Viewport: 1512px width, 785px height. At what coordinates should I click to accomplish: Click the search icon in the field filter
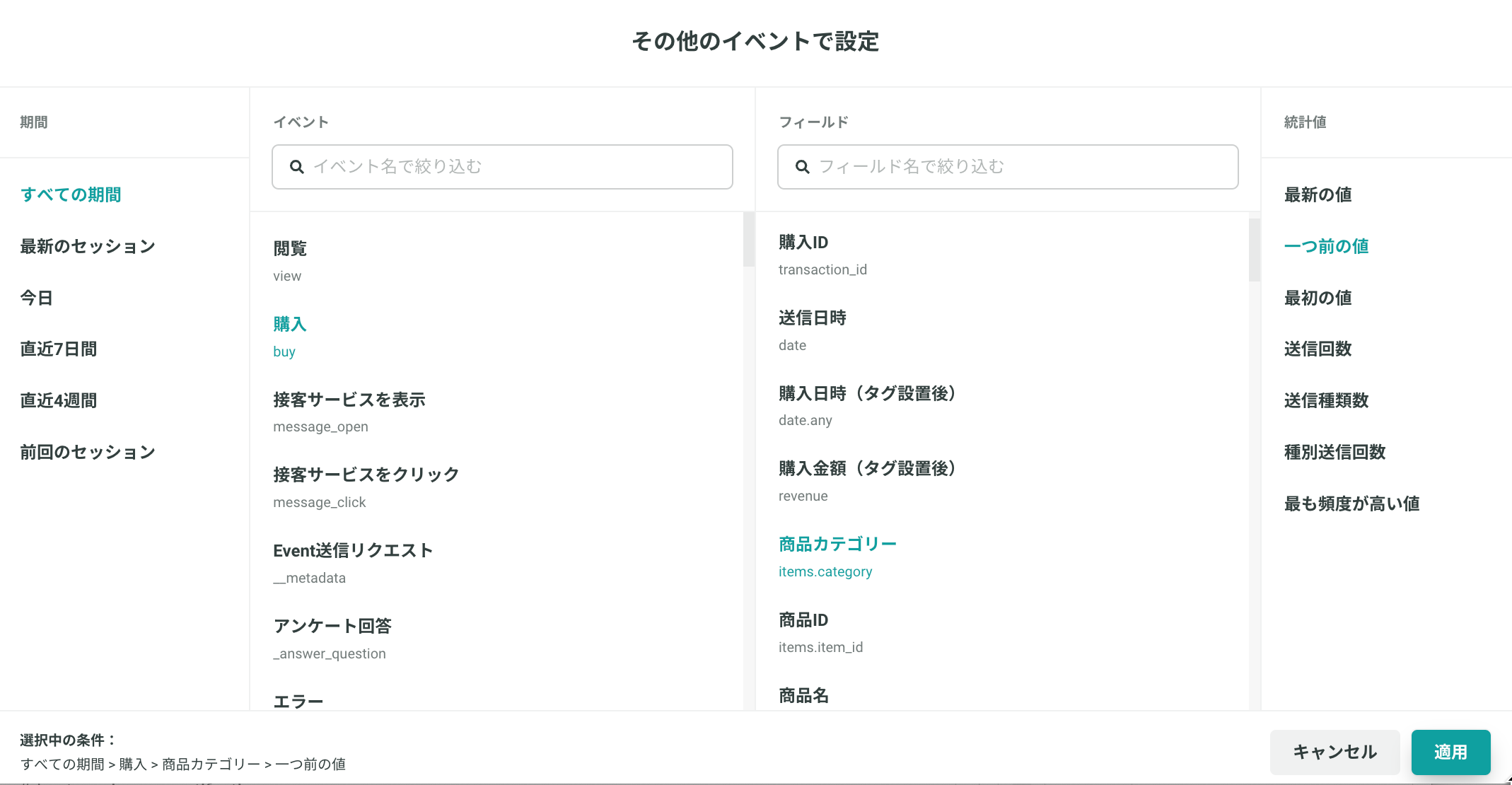803,167
